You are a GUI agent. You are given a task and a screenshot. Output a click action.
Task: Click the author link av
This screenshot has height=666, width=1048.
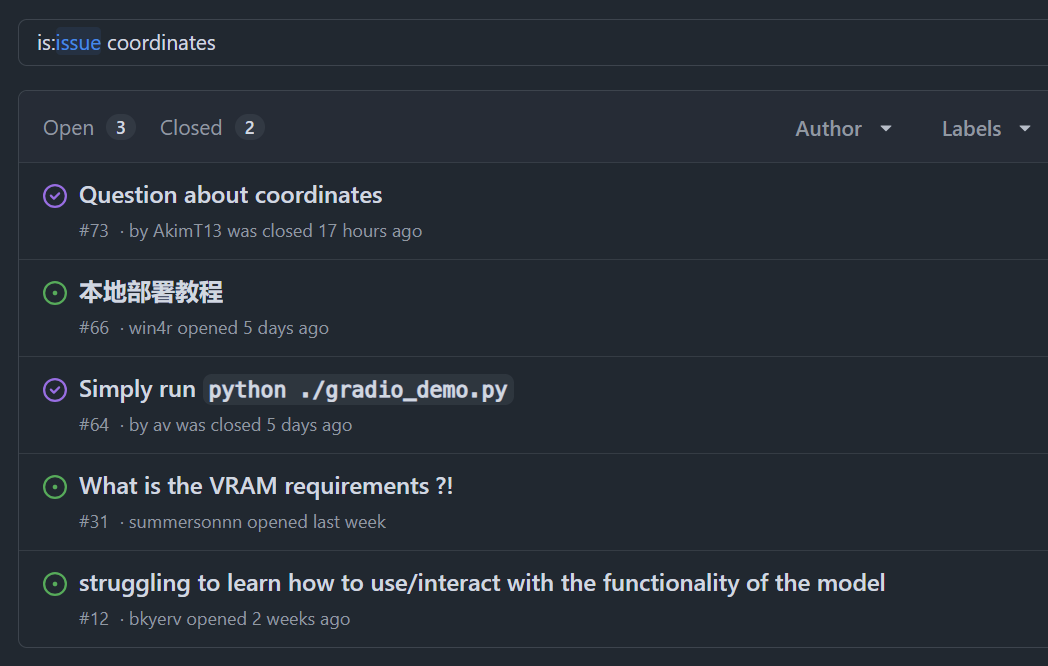pyautogui.click(x=162, y=425)
